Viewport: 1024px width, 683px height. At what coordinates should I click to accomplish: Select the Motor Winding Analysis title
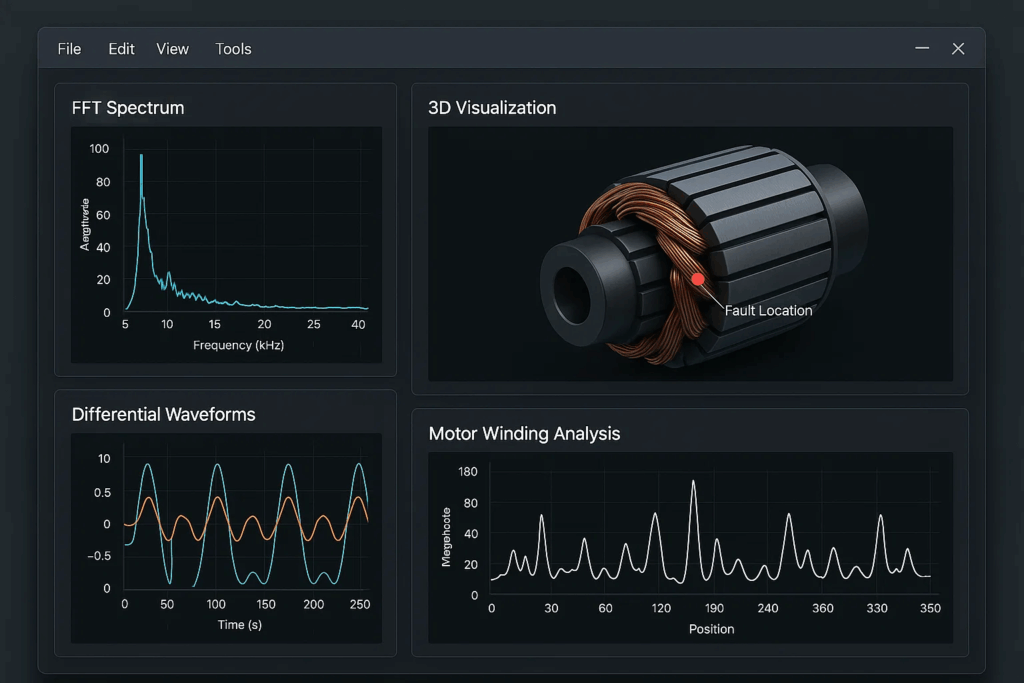(524, 434)
